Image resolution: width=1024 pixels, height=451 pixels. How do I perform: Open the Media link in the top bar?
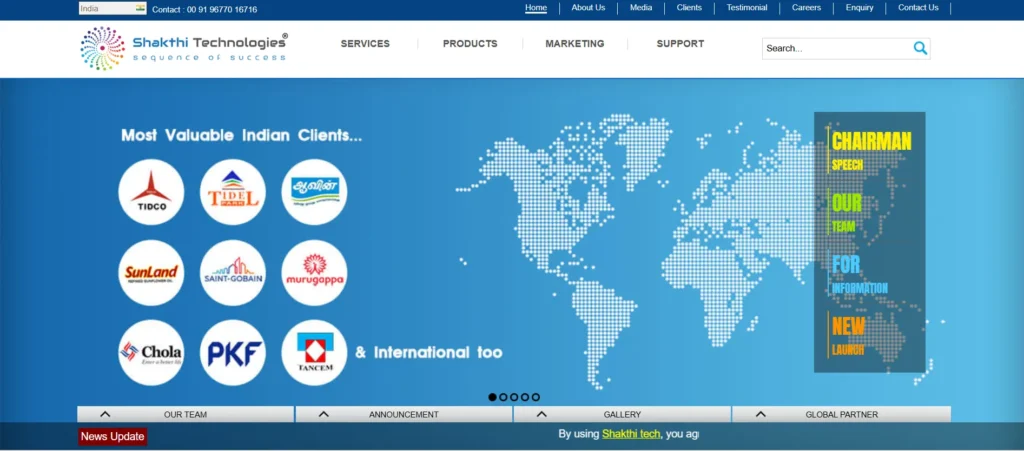641,8
